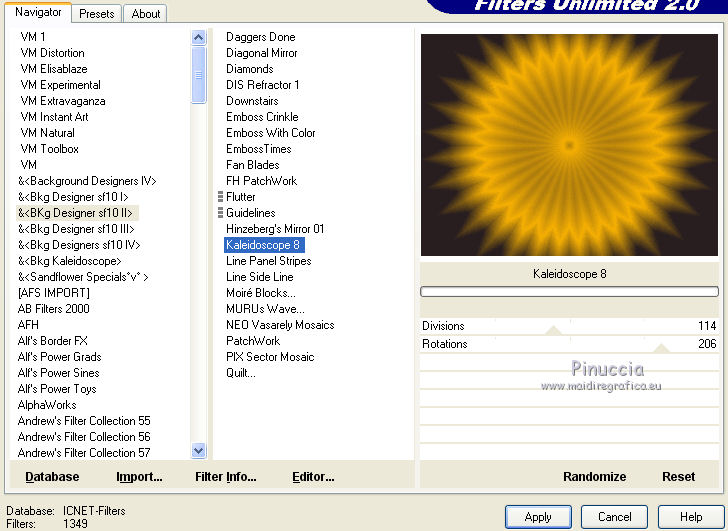Select Andrew's Filter Collection 57
The width and height of the screenshot is (728, 531).
pos(84,453)
